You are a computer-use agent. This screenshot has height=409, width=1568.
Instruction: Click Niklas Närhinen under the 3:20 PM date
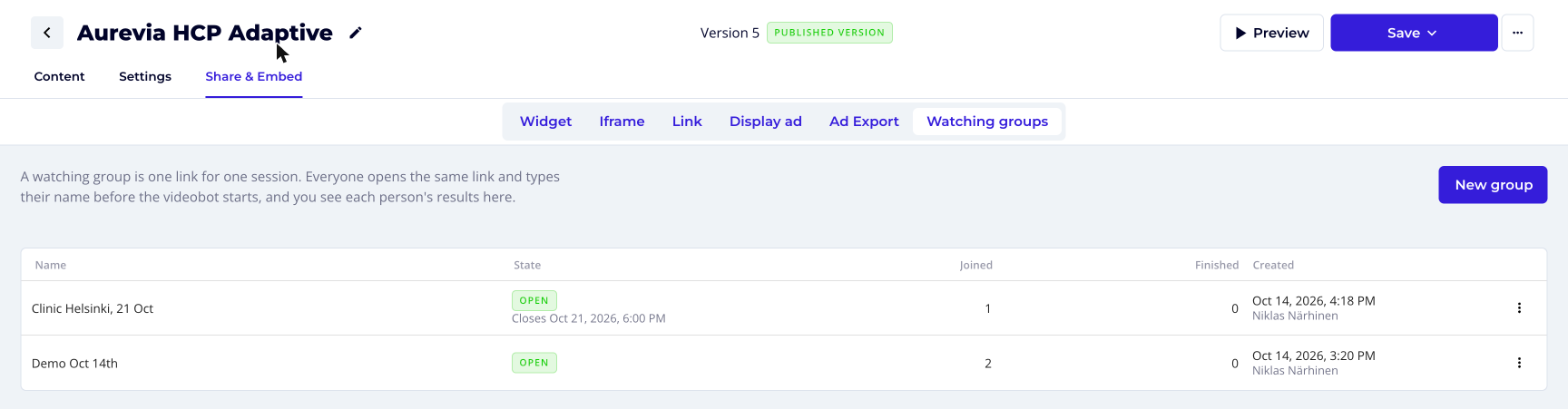(x=1295, y=371)
